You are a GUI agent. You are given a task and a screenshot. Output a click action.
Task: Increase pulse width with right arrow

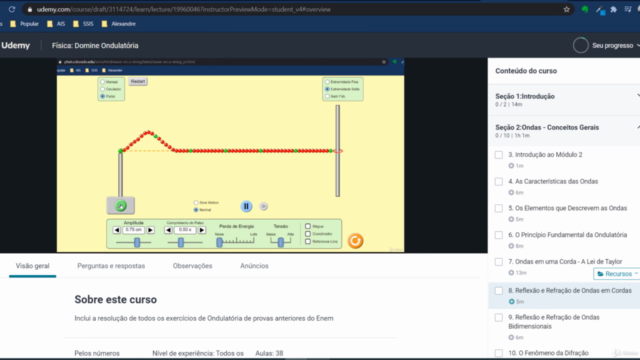[x=202, y=230]
